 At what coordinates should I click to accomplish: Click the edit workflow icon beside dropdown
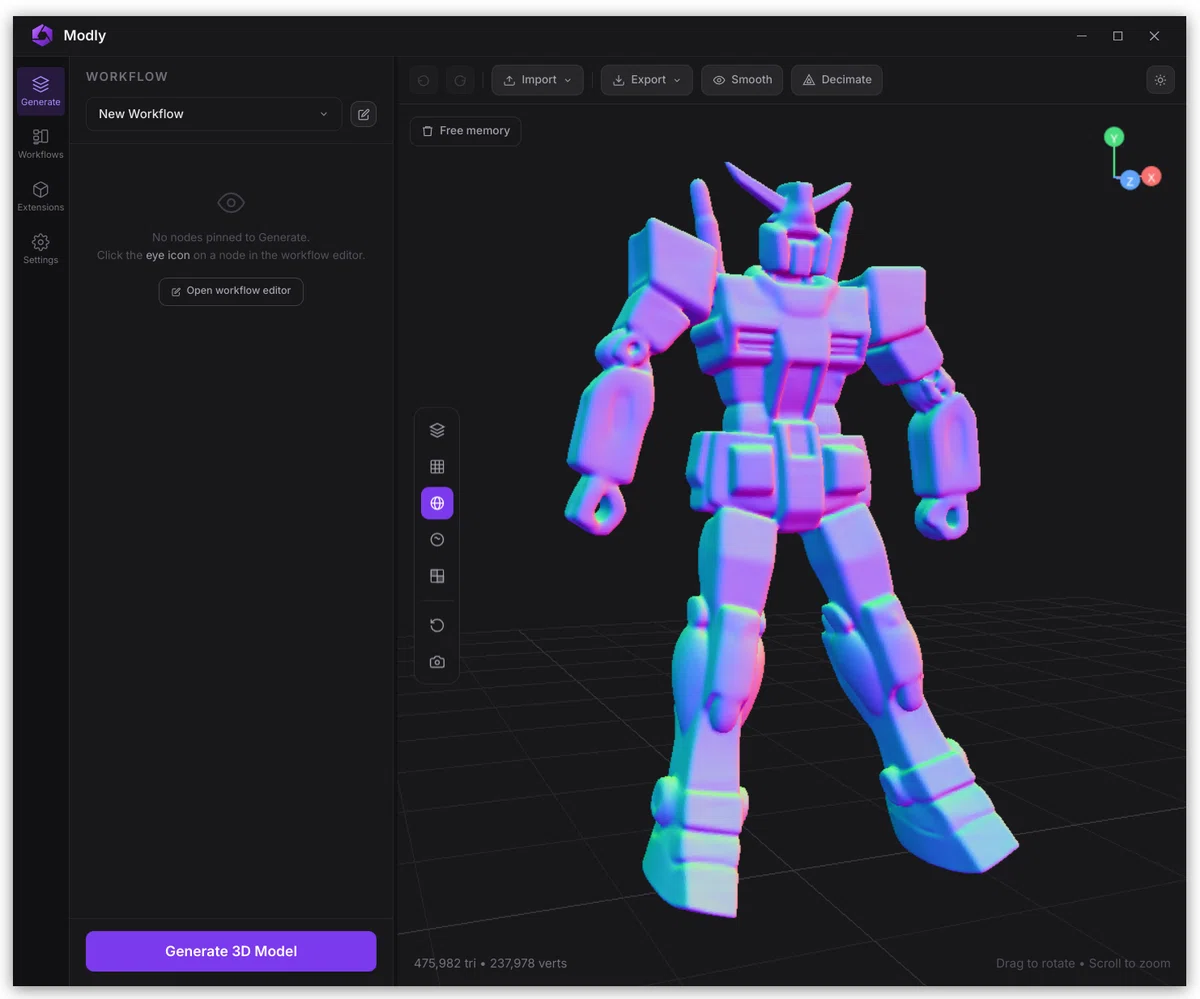pyautogui.click(x=364, y=114)
